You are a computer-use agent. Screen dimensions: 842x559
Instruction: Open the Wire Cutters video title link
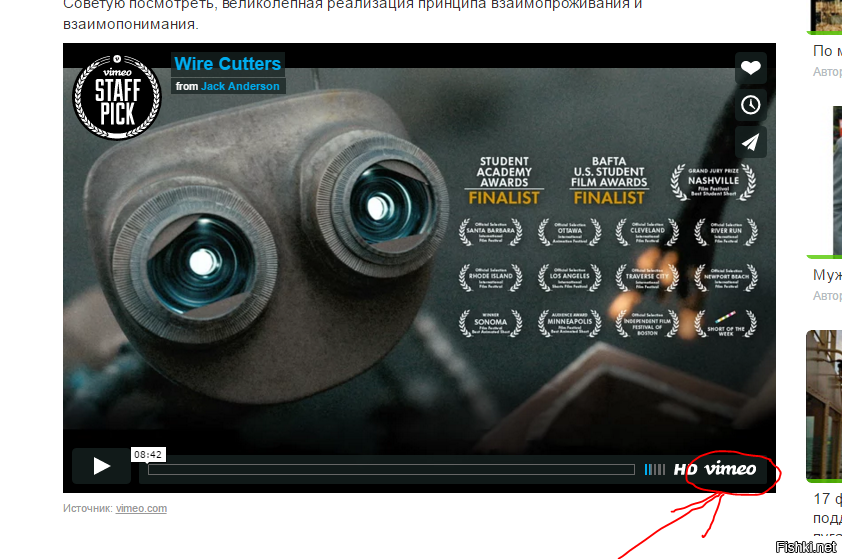(228, 64)
